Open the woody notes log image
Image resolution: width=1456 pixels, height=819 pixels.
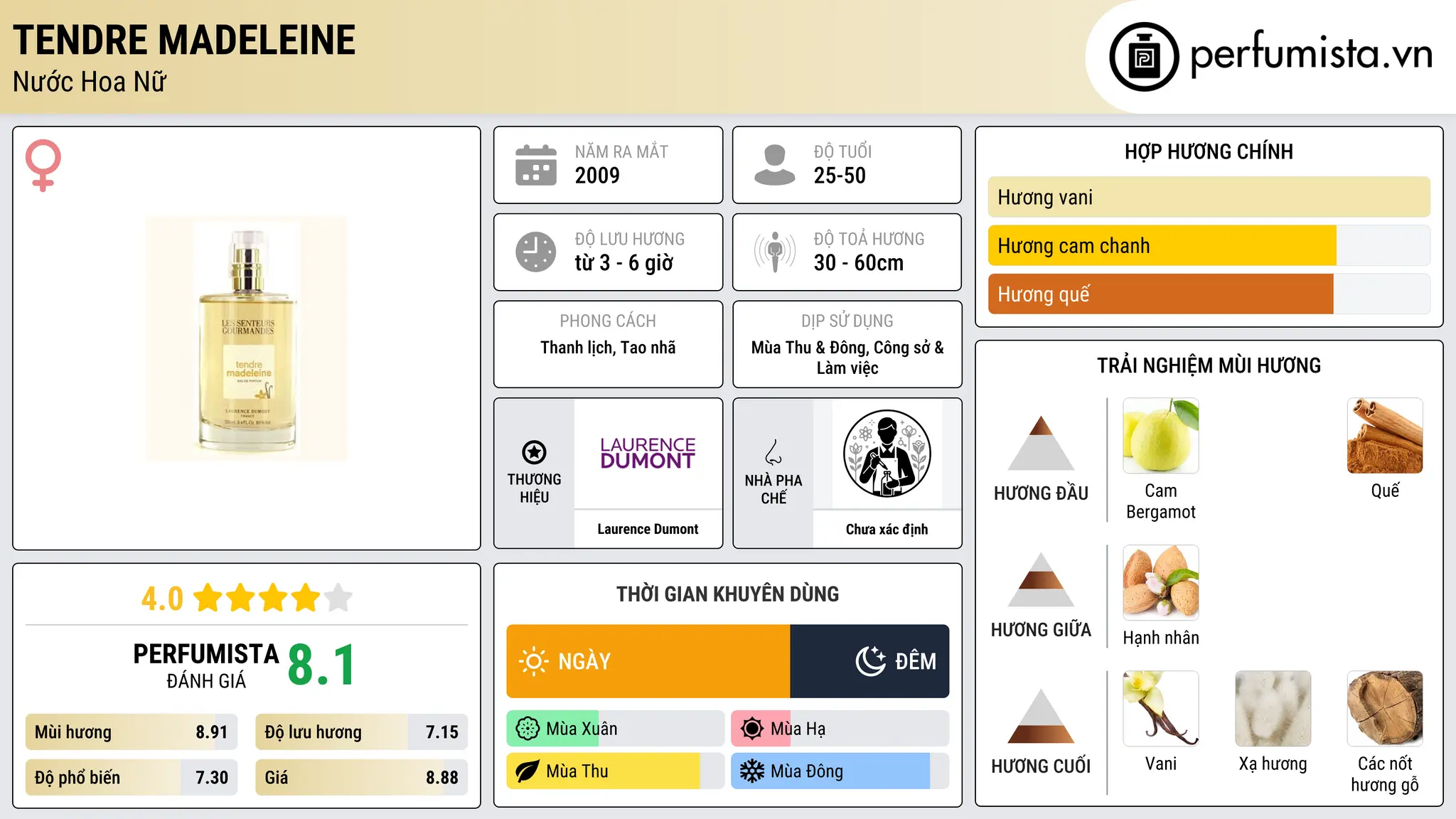pos(1385,709)
